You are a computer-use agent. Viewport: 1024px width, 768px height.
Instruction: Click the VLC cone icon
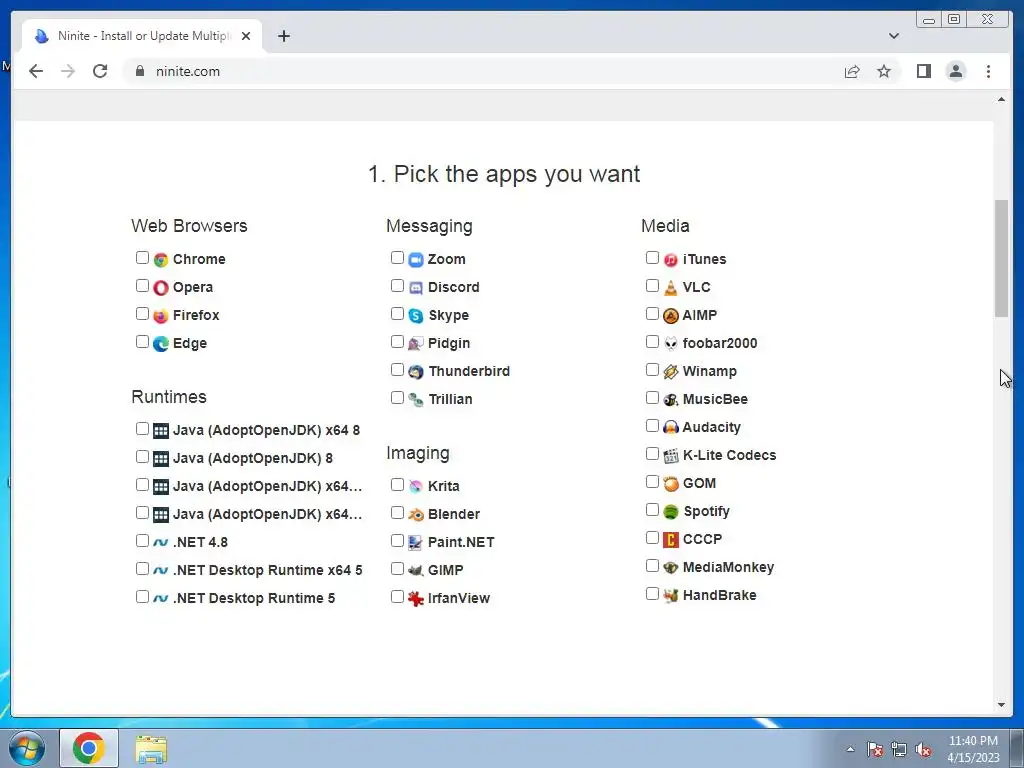[671, 288]
